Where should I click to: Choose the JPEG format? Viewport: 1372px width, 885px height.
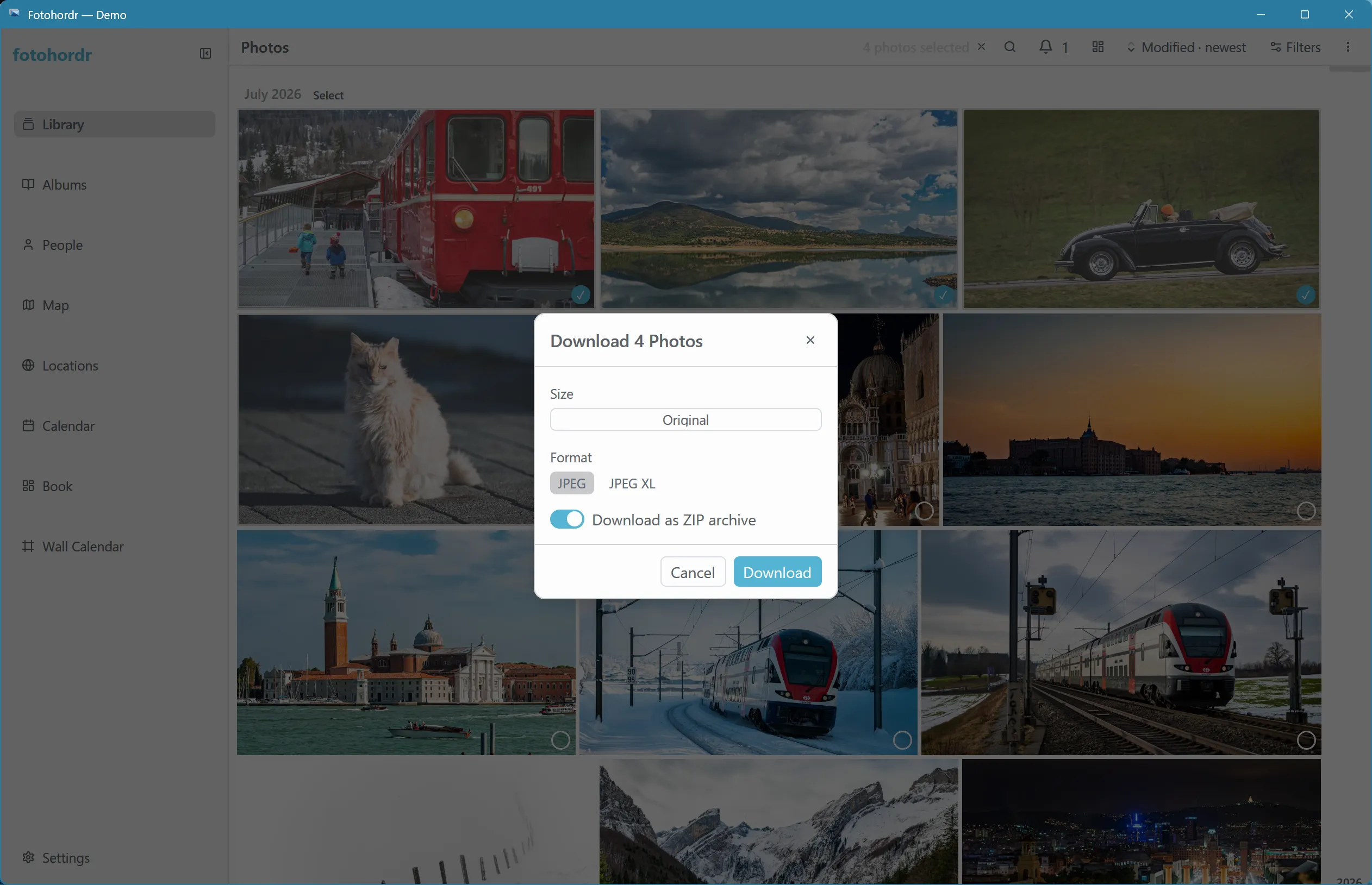point(571,484)
